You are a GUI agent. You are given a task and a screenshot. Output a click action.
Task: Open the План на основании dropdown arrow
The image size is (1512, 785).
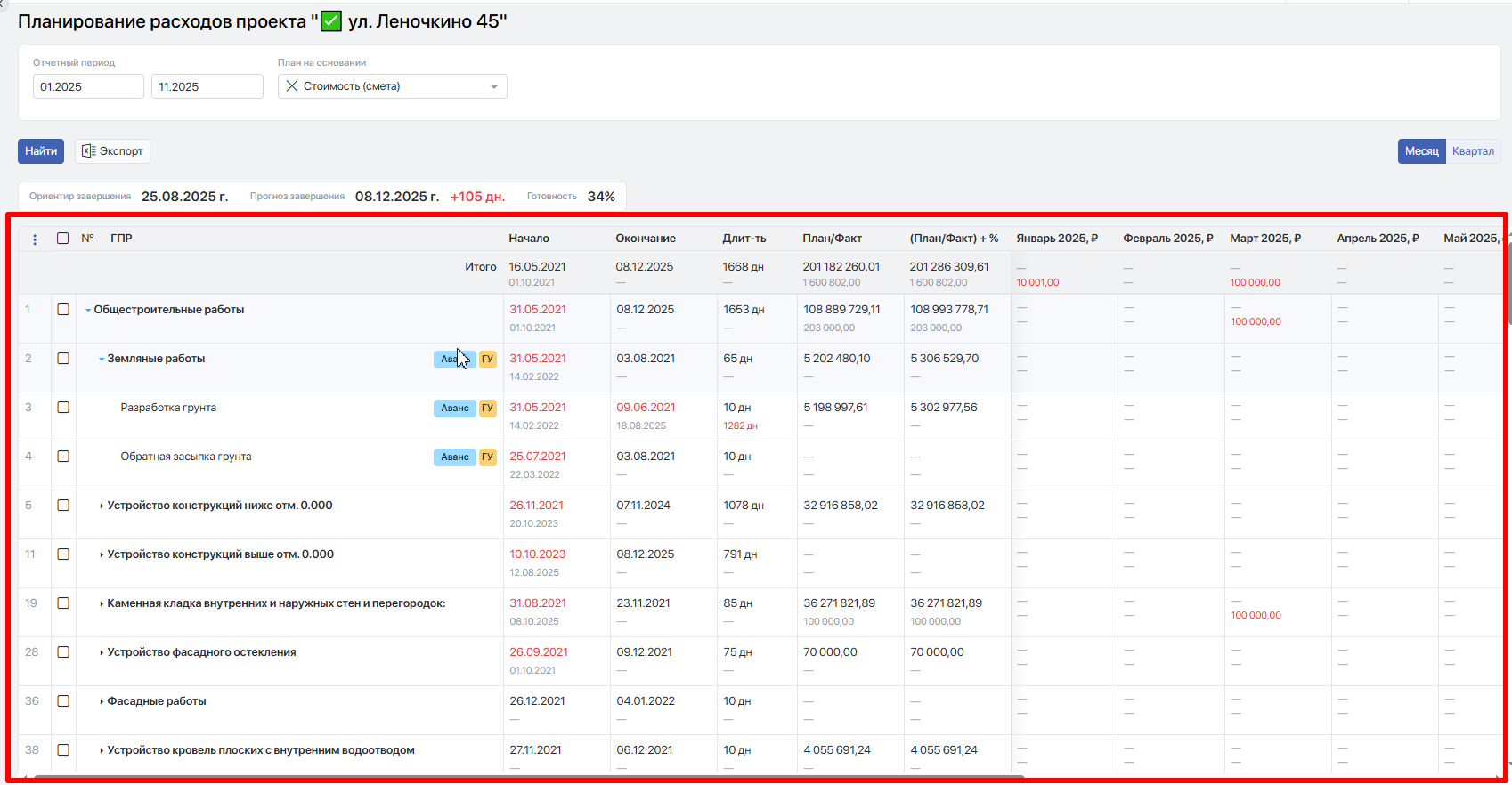tap(494, 87)
